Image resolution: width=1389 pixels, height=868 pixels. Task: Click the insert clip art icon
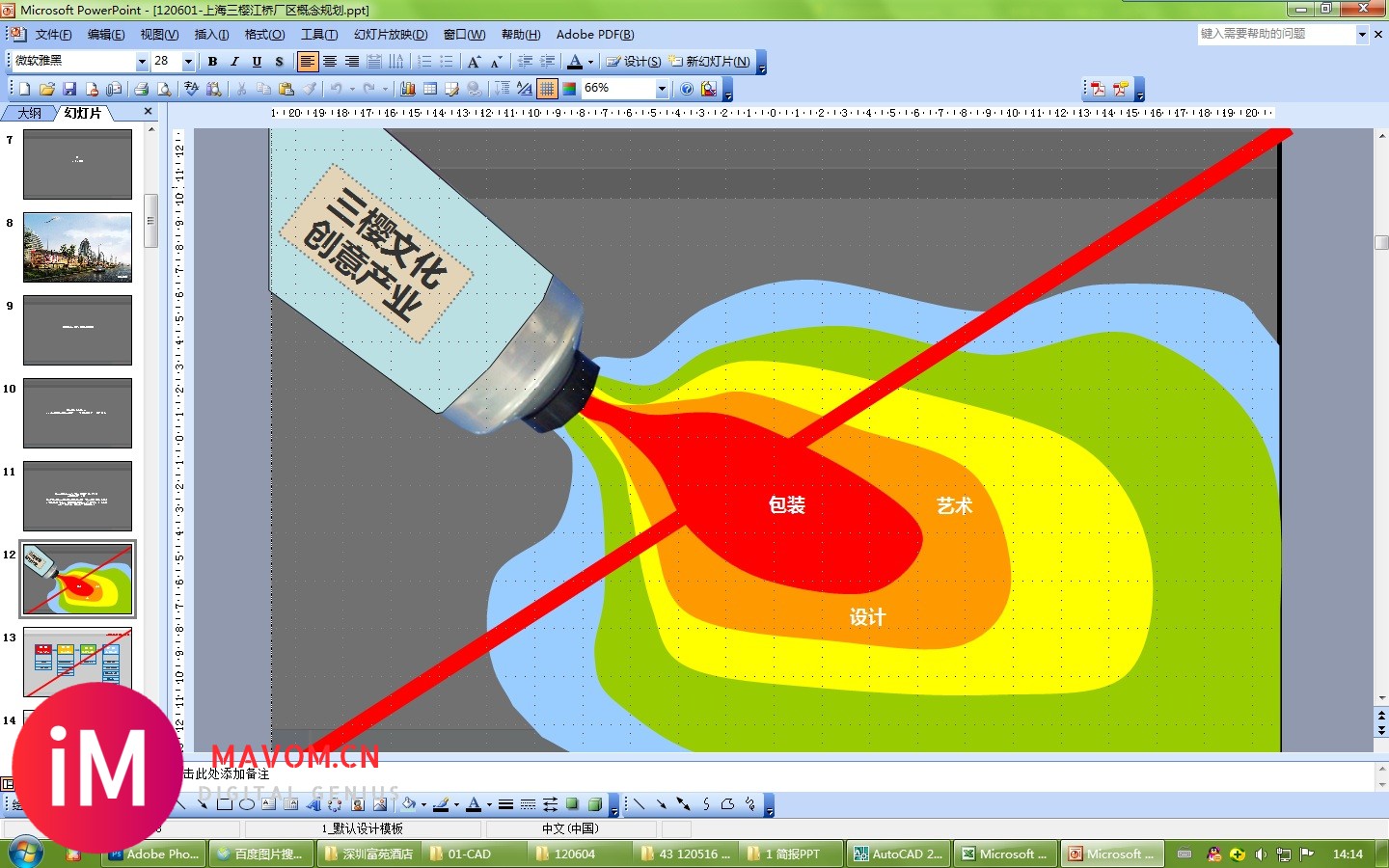pos(358,804)
